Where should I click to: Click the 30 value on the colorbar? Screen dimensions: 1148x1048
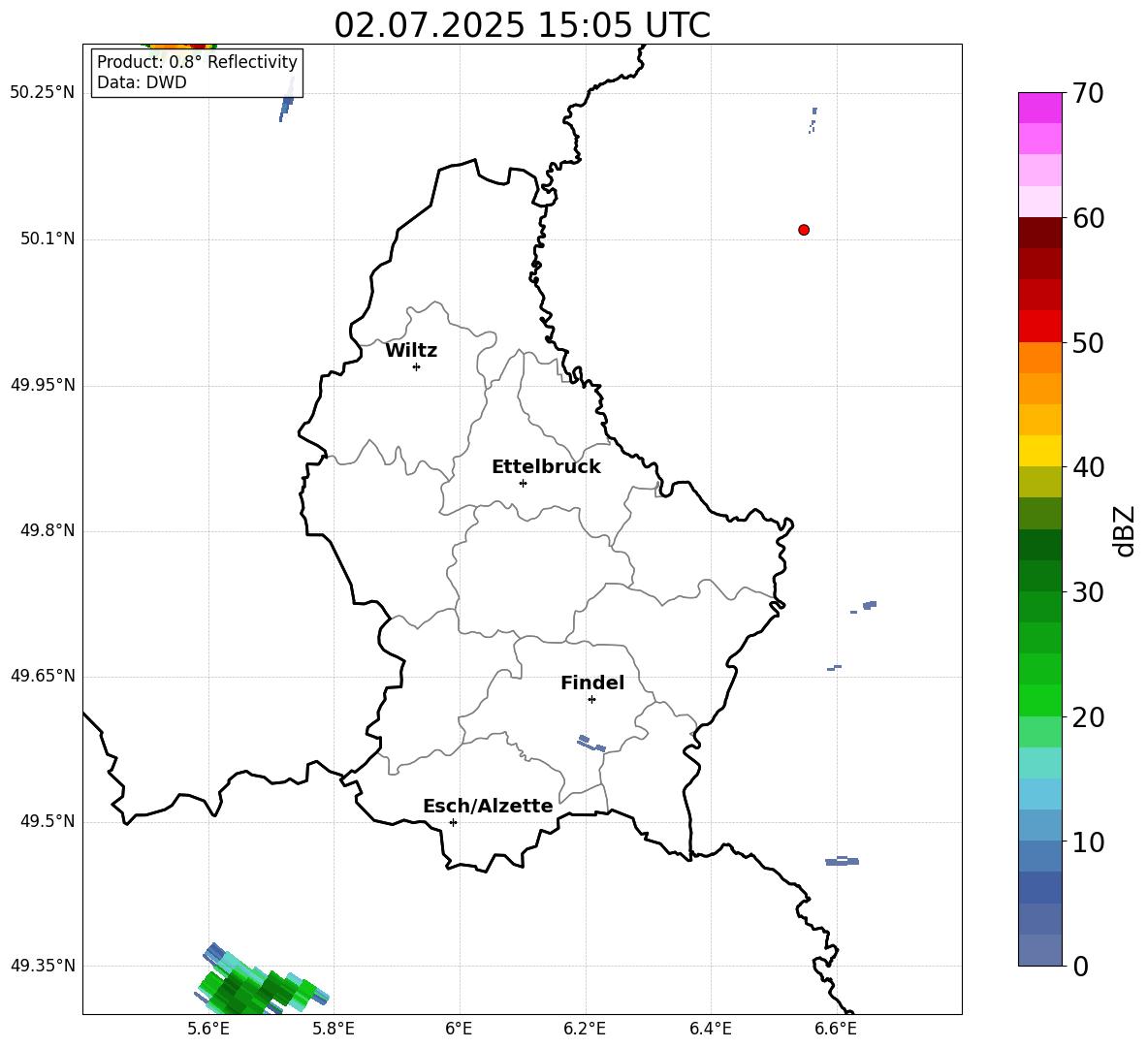point(1088,592)
